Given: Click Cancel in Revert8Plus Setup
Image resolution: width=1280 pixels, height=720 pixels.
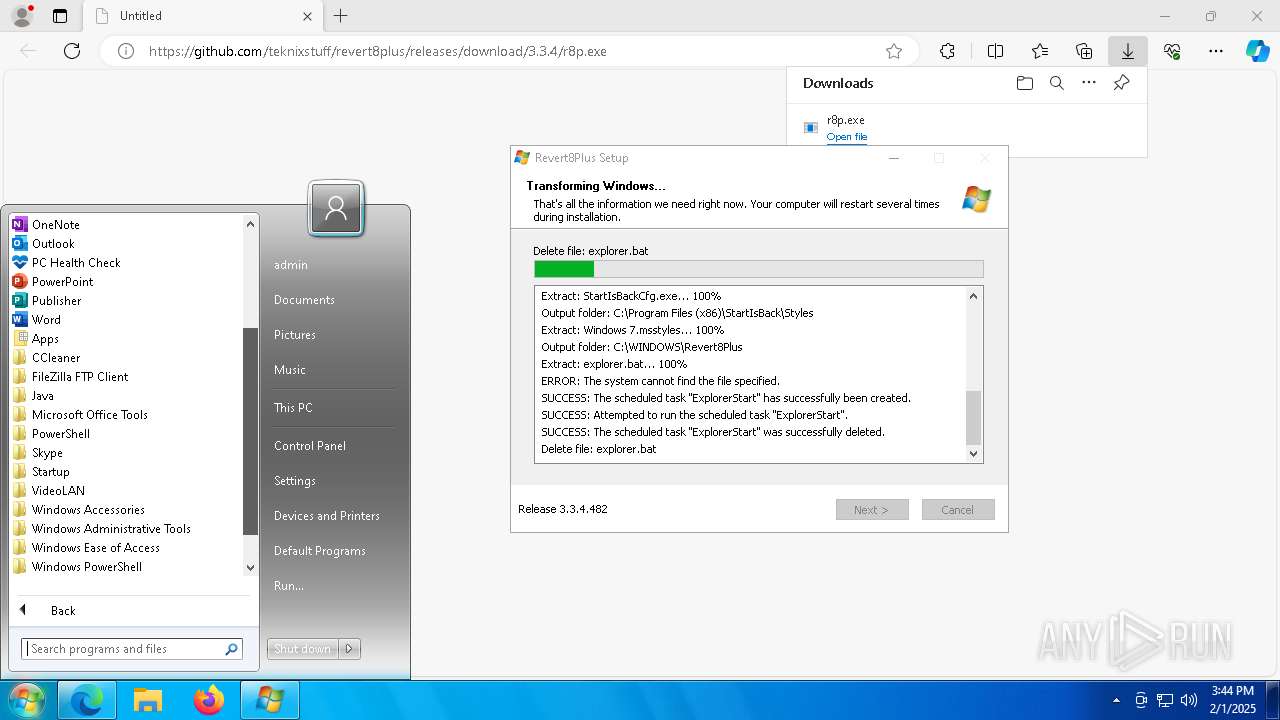Looking at the screenshot, I should pos(958,510).
